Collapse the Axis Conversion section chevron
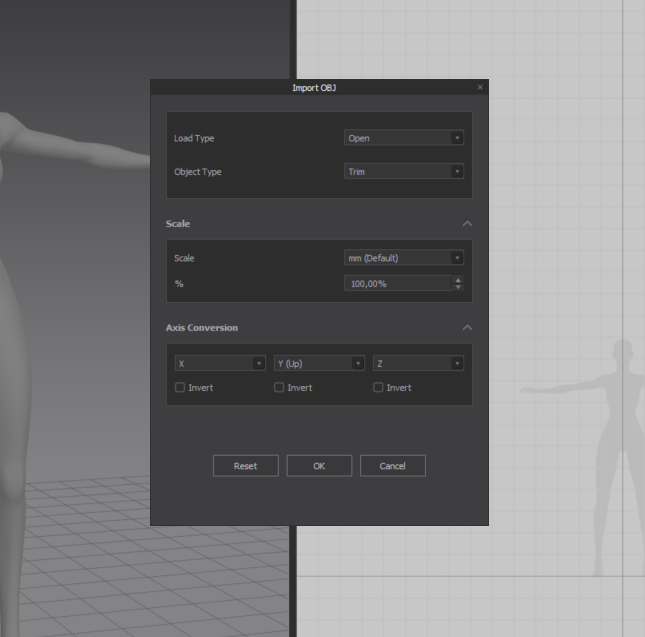Image resolution: width=645 pixels, height=637 pixels. click(467, 328)
